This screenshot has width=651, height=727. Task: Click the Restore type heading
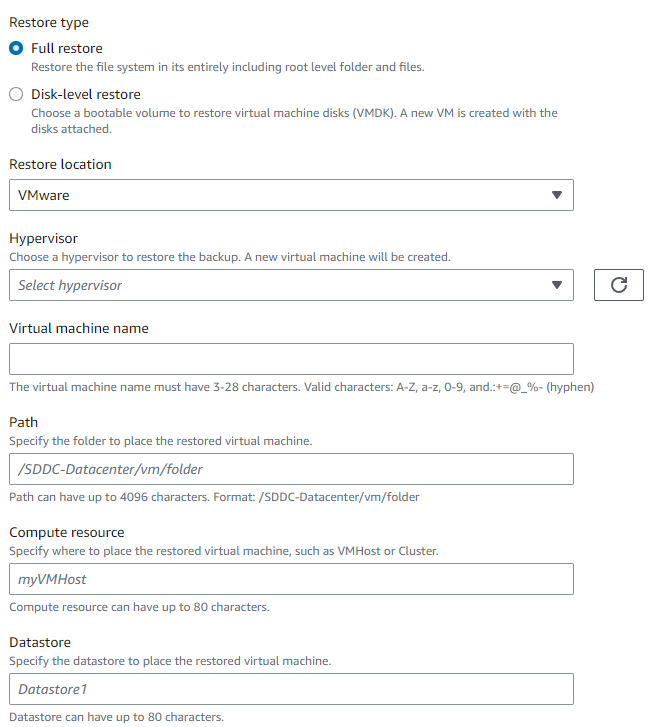coord(49,22)
